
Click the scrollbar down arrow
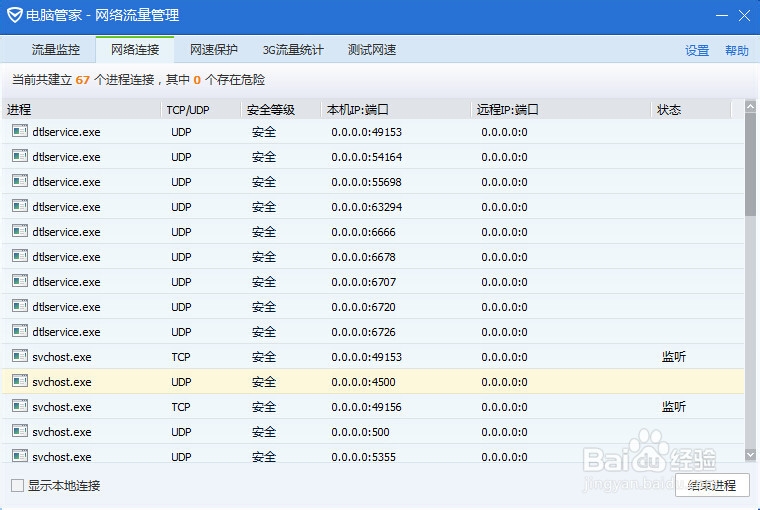(750, 455)
